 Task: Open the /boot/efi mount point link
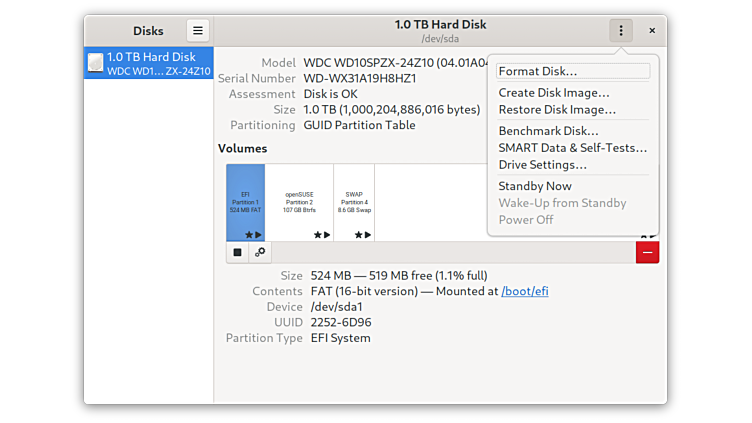click(524, 291)
